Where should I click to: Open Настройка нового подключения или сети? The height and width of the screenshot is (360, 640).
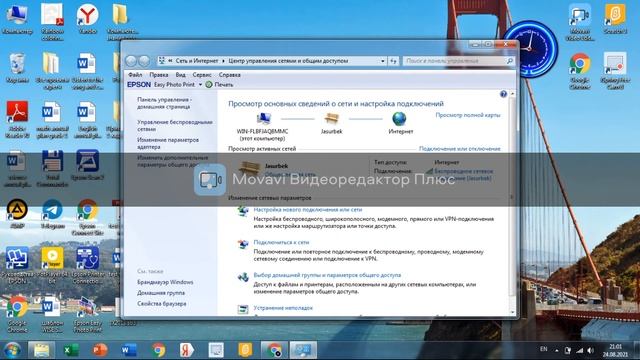point(308,209)
